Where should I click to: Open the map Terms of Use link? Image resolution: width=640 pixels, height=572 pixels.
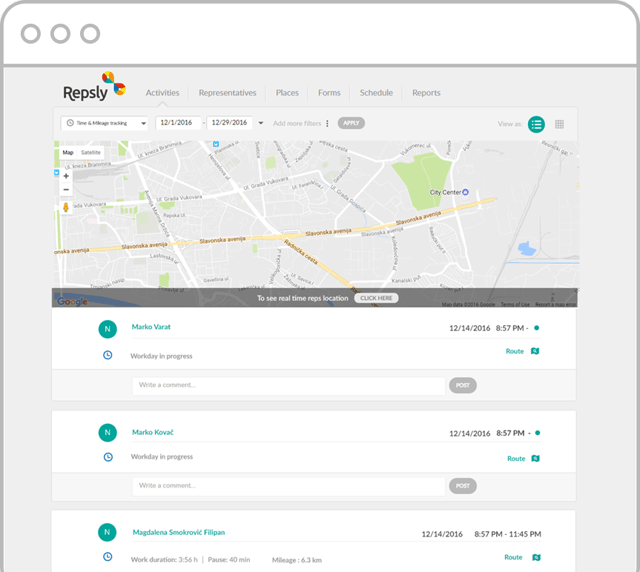515,305
